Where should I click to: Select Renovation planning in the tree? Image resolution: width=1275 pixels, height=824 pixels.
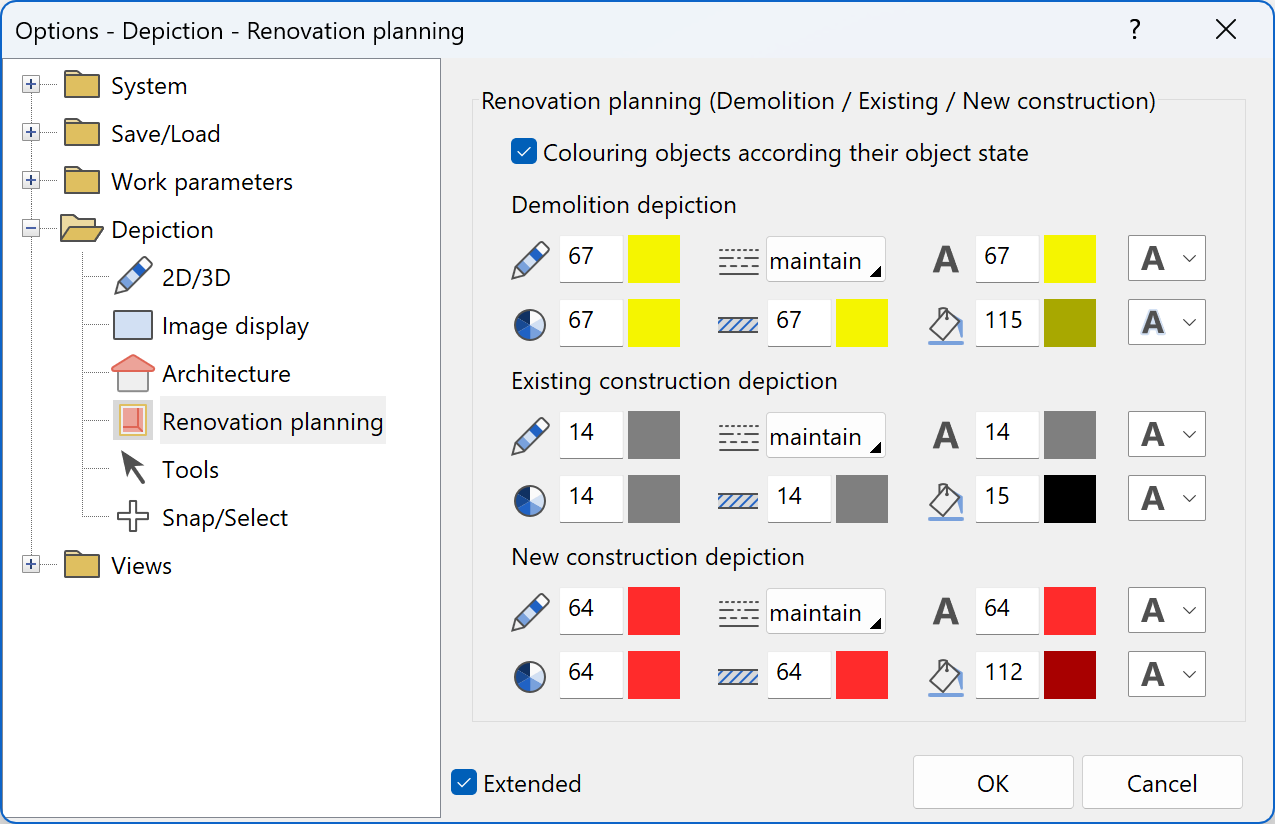click(272, 421)
